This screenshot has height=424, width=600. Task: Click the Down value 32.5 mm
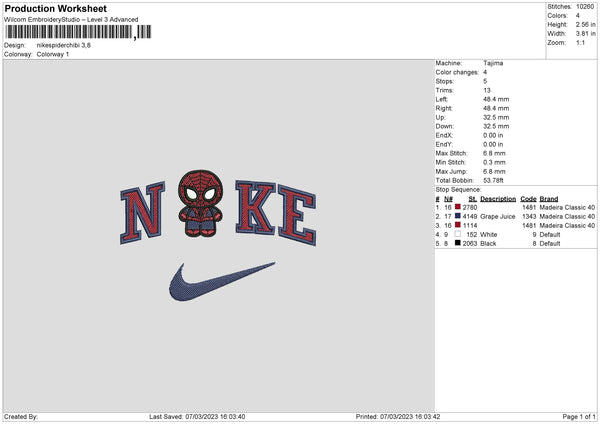496,126
